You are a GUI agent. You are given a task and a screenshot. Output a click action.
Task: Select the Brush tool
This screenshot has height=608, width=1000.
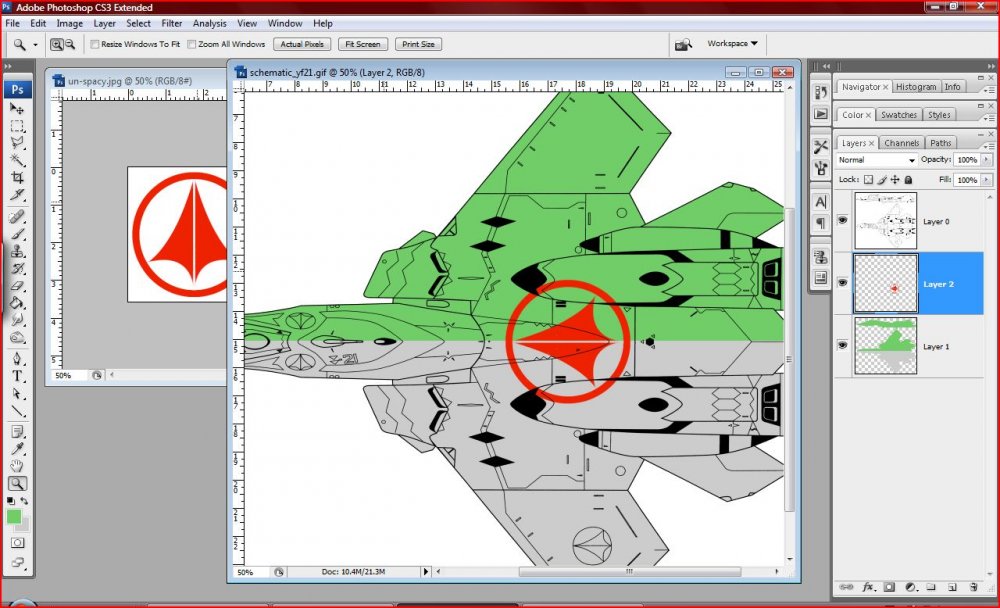(17, 234)
